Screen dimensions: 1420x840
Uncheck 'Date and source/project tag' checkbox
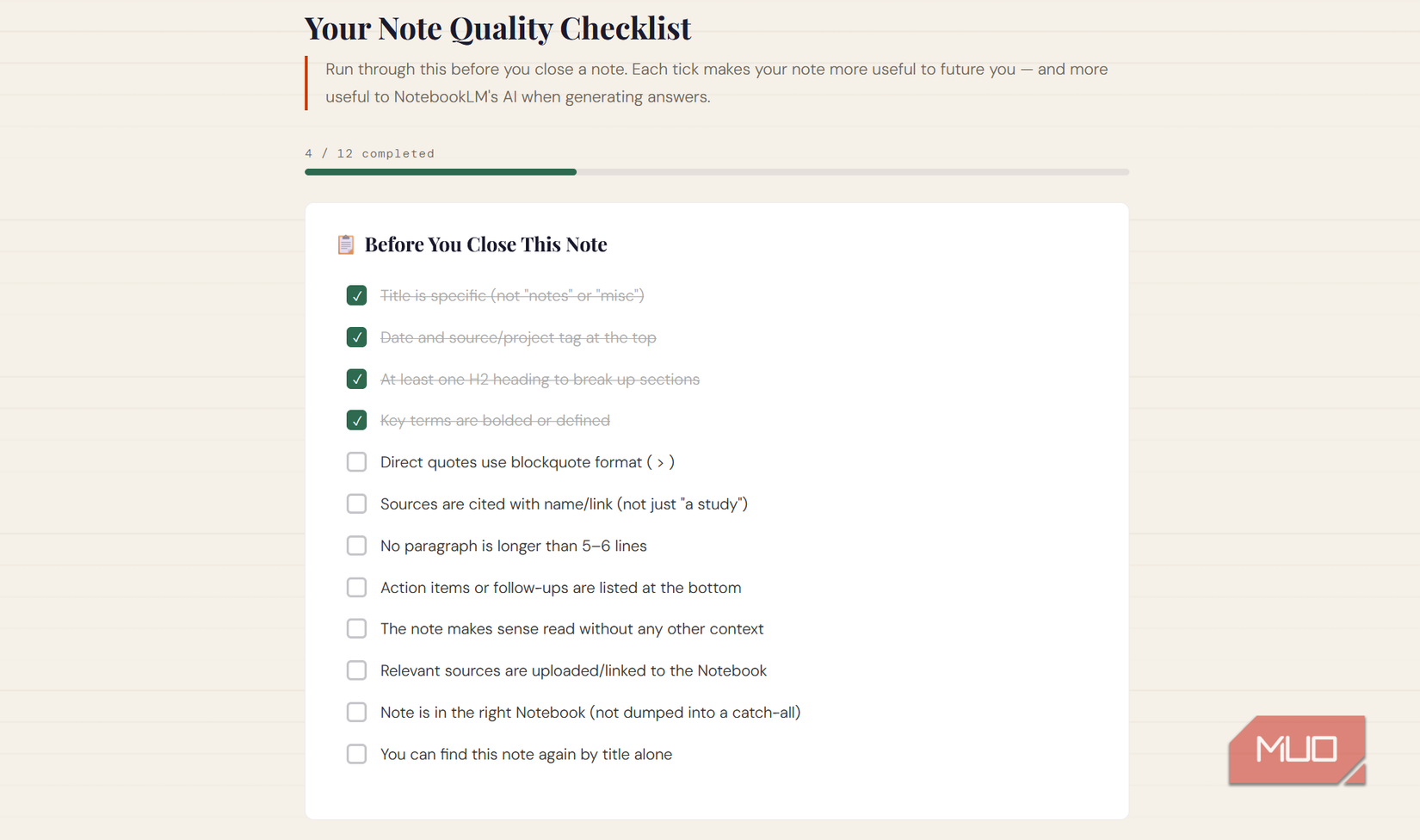pos(356,337)
